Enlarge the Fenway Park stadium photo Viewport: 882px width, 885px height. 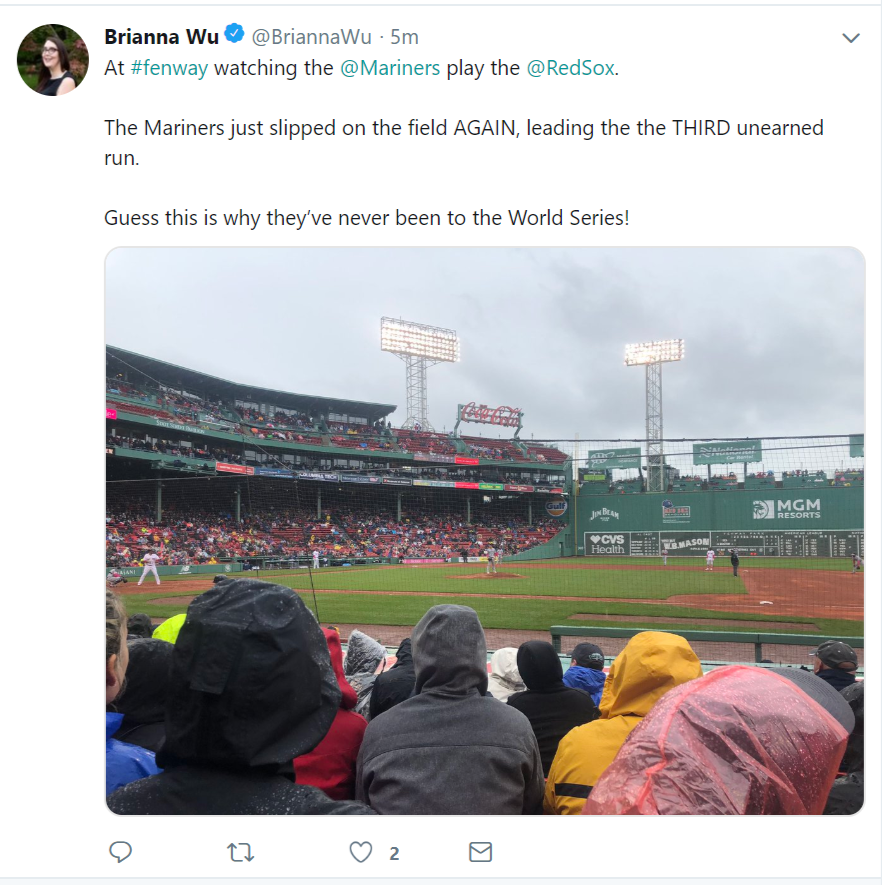tap(485, 531)
